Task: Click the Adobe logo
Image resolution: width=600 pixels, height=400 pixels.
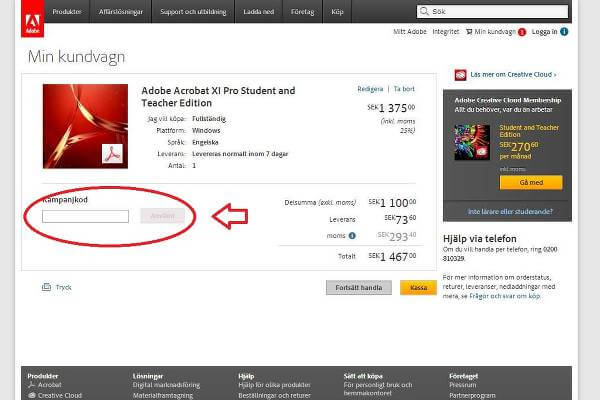Action: 33,18
